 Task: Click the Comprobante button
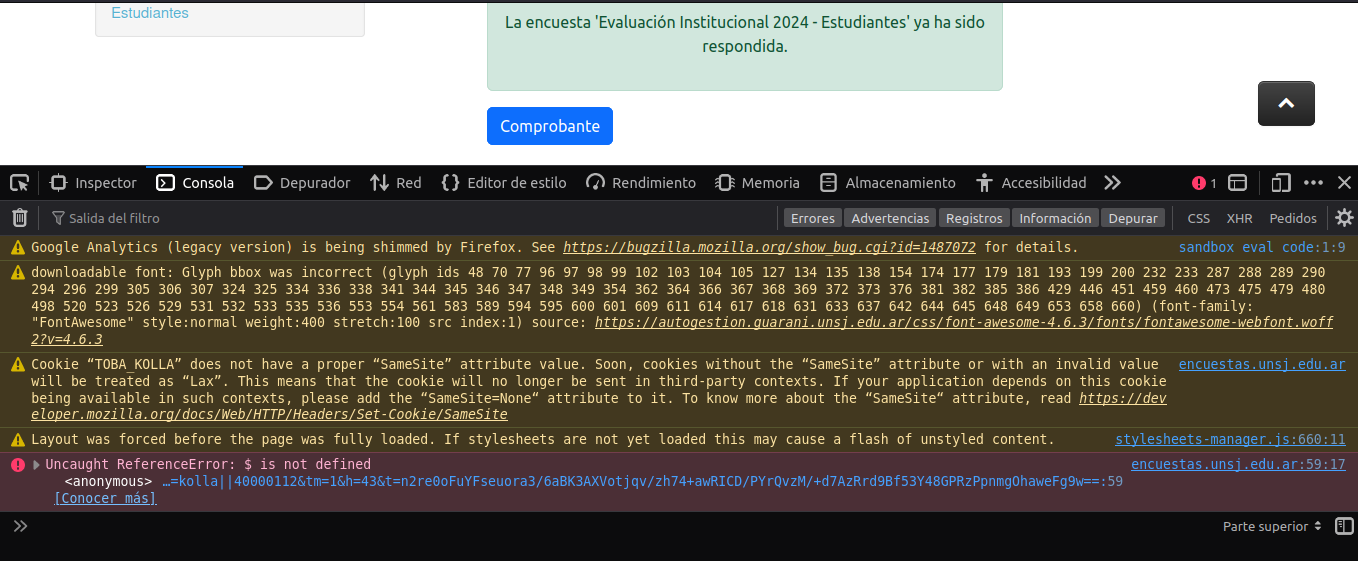pos(550,126)
